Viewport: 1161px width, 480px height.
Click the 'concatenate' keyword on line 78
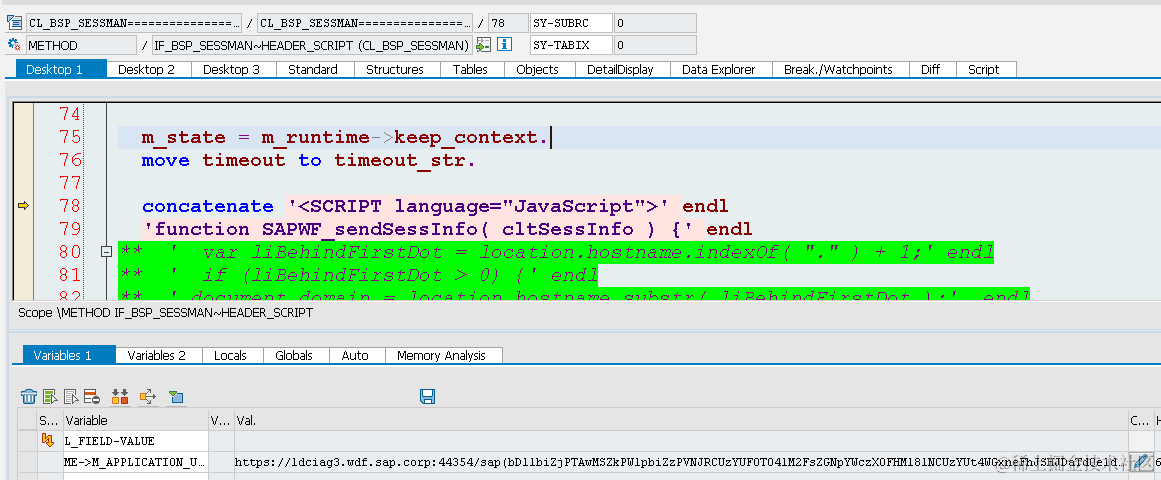(207, 206)
